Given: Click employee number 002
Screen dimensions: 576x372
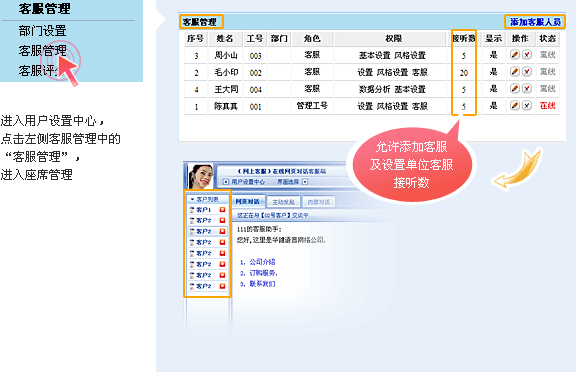Looking at the screenshot, I should coord(255,73).
